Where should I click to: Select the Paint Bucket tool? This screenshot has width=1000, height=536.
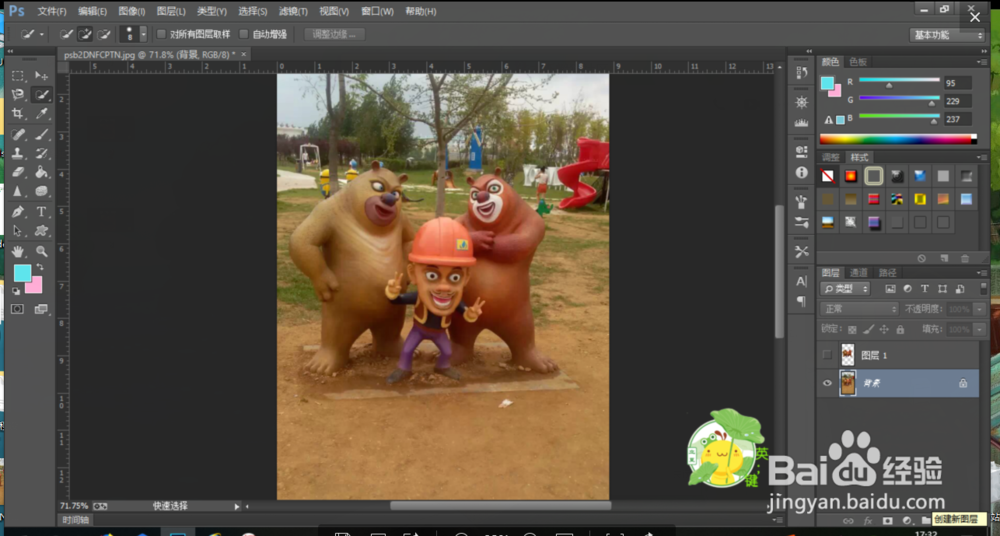[41, 172]
